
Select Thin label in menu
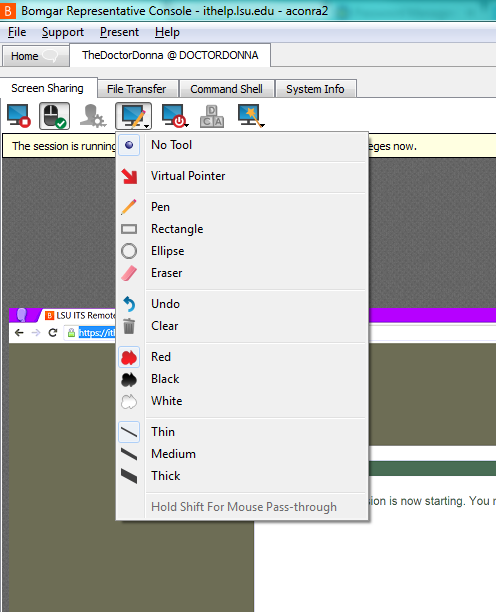point(163,432)
